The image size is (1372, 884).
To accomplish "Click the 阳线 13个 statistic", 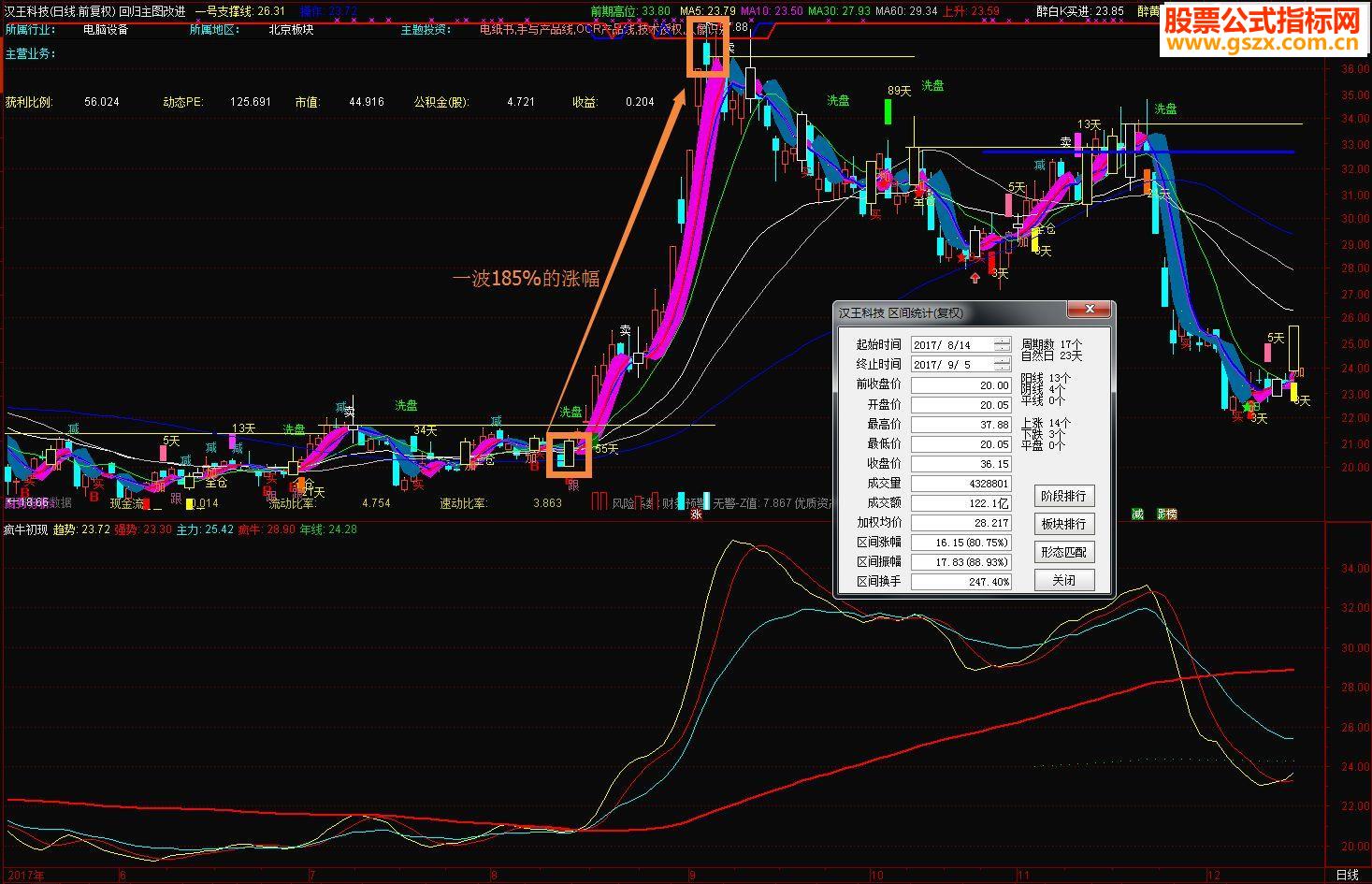I will (x=1046, y=378).
